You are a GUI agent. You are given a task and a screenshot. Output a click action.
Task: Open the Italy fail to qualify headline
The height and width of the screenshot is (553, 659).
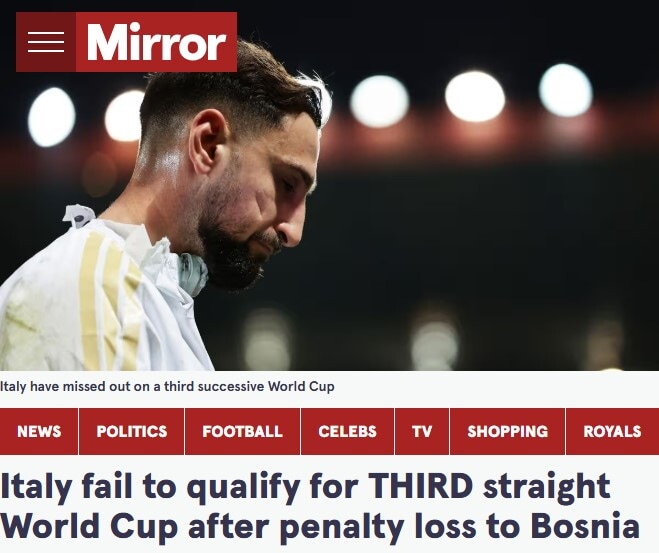click(320, 506)
